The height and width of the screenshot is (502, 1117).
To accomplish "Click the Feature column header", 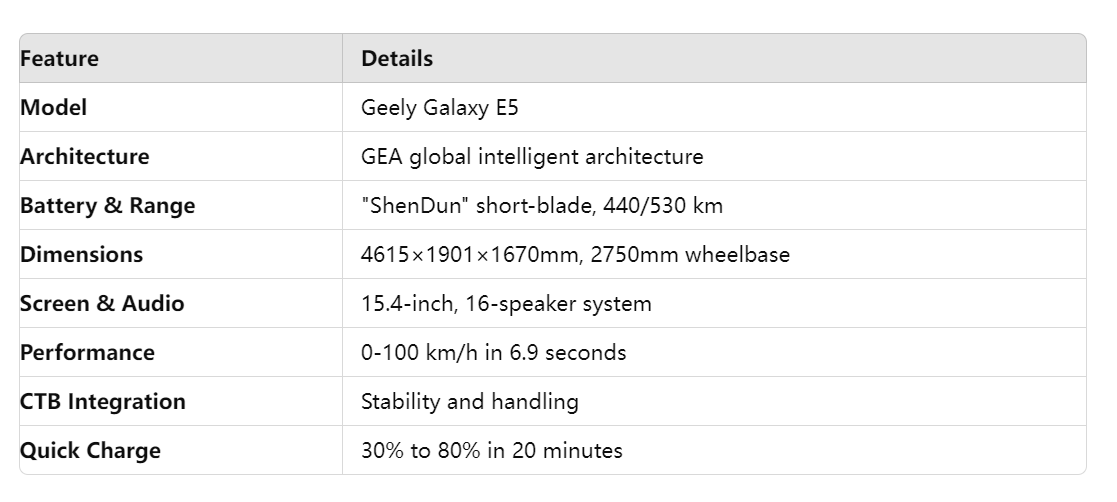I will tap(59, 59).
